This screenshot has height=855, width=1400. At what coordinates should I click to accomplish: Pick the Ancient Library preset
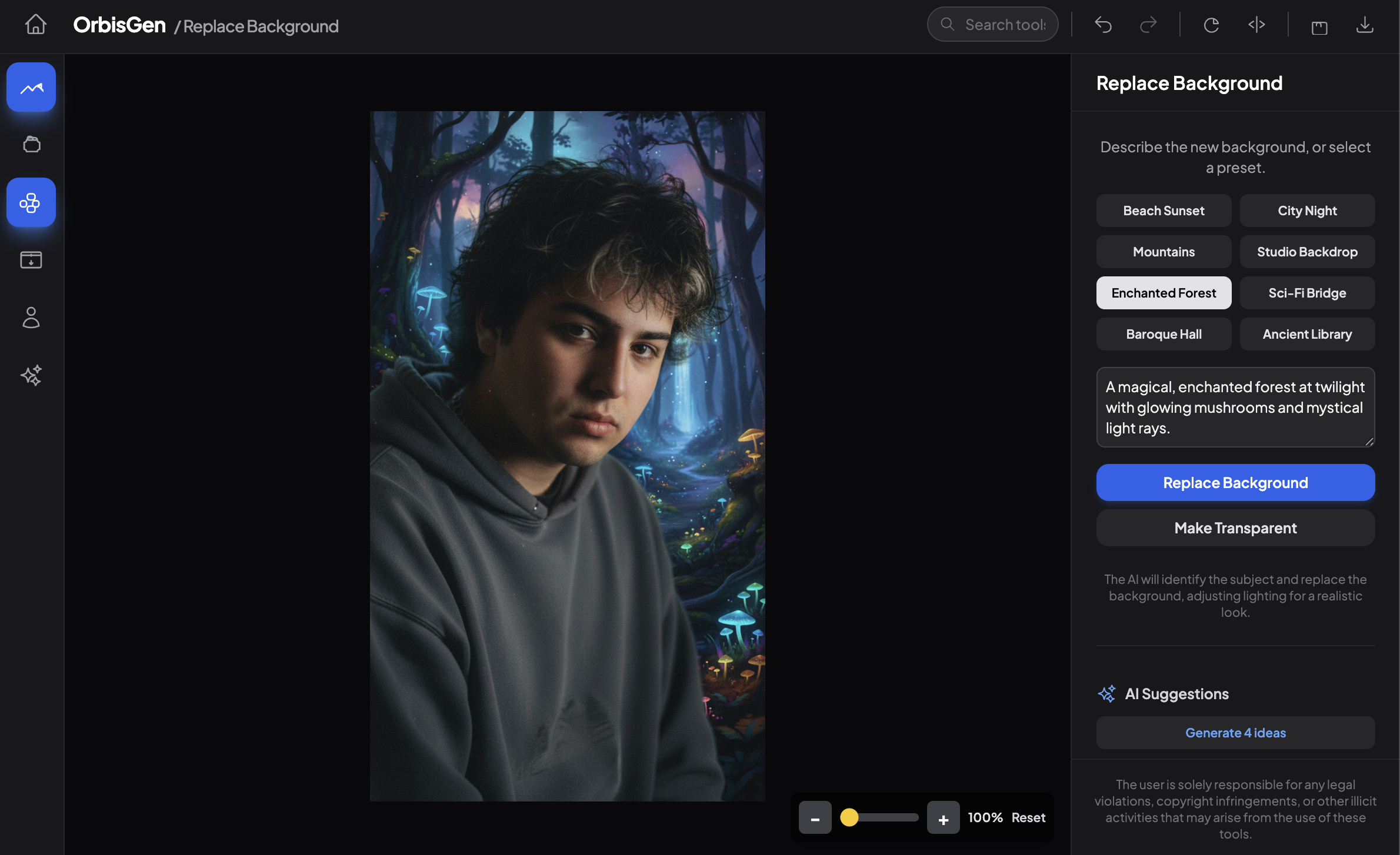(1306, 334)
